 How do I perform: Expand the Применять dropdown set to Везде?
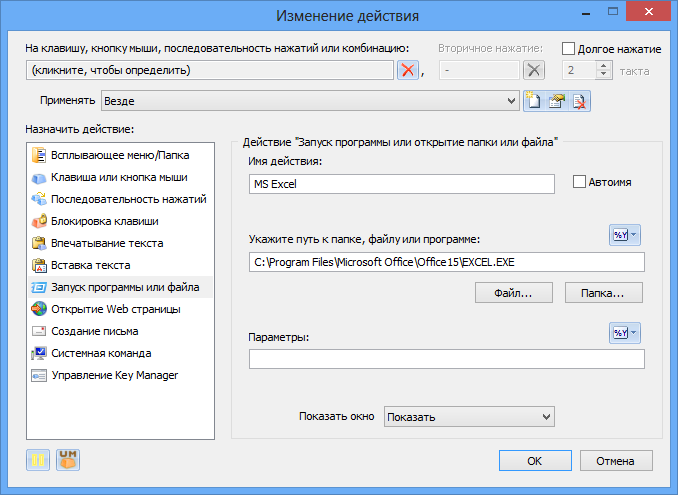point(310,101)
